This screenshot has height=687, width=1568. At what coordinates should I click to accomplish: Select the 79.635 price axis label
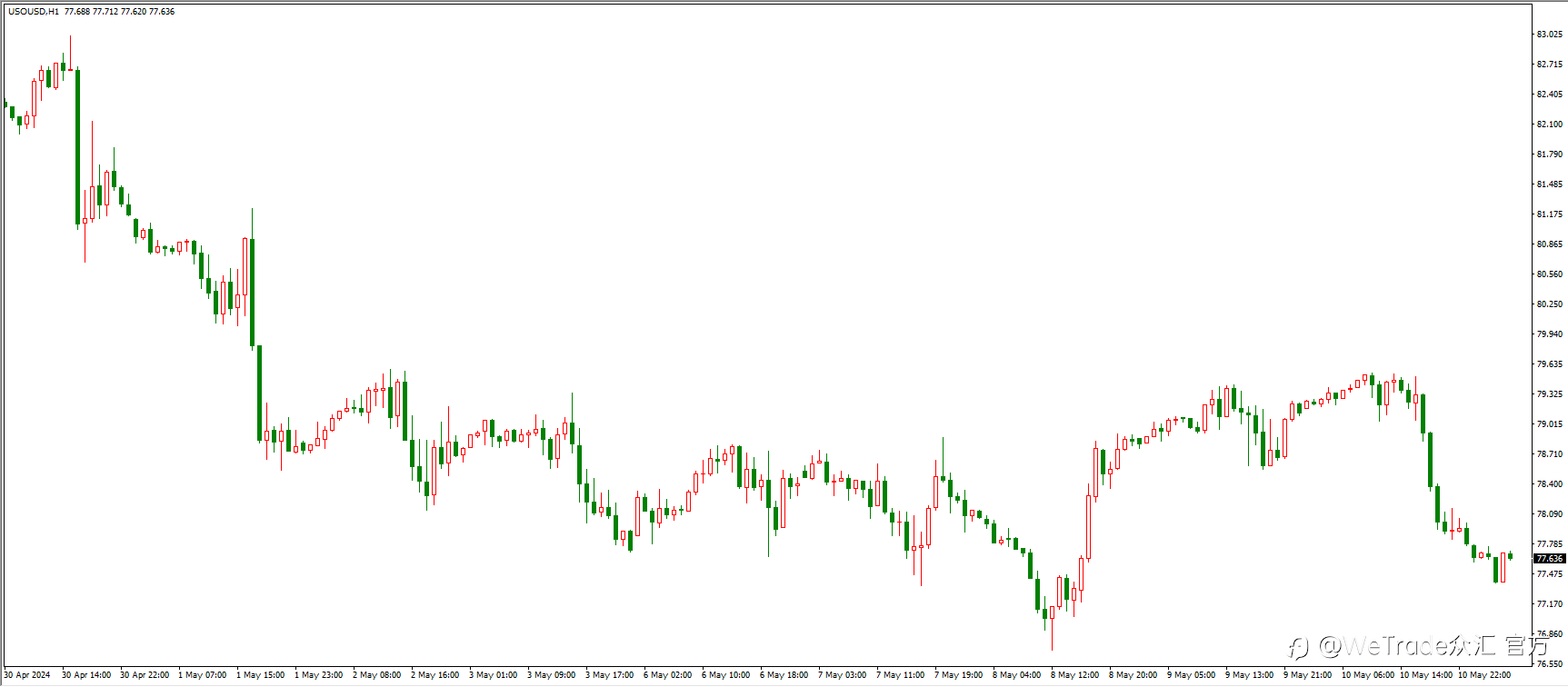[x=1550, y=364]
